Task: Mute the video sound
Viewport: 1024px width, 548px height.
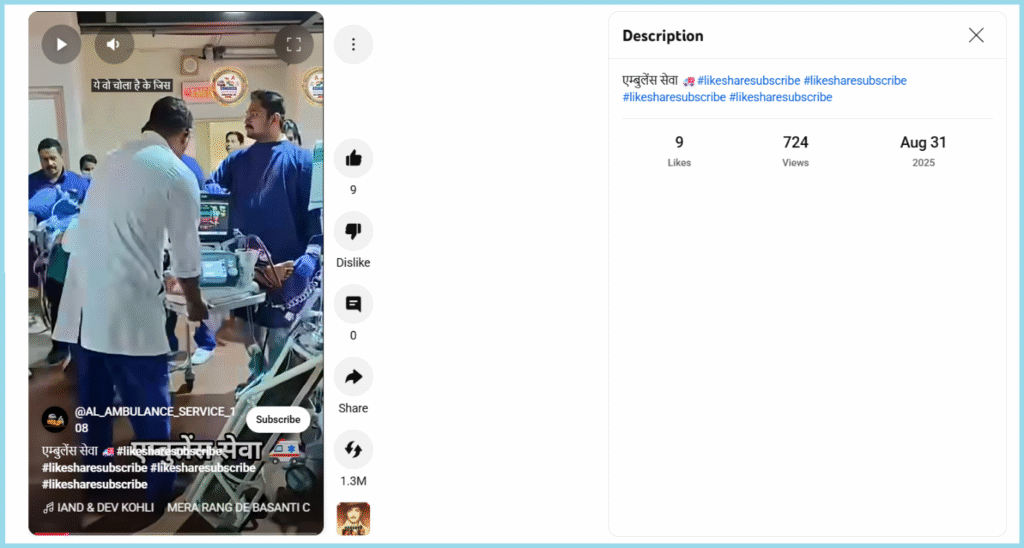Action: pos(114,44)
